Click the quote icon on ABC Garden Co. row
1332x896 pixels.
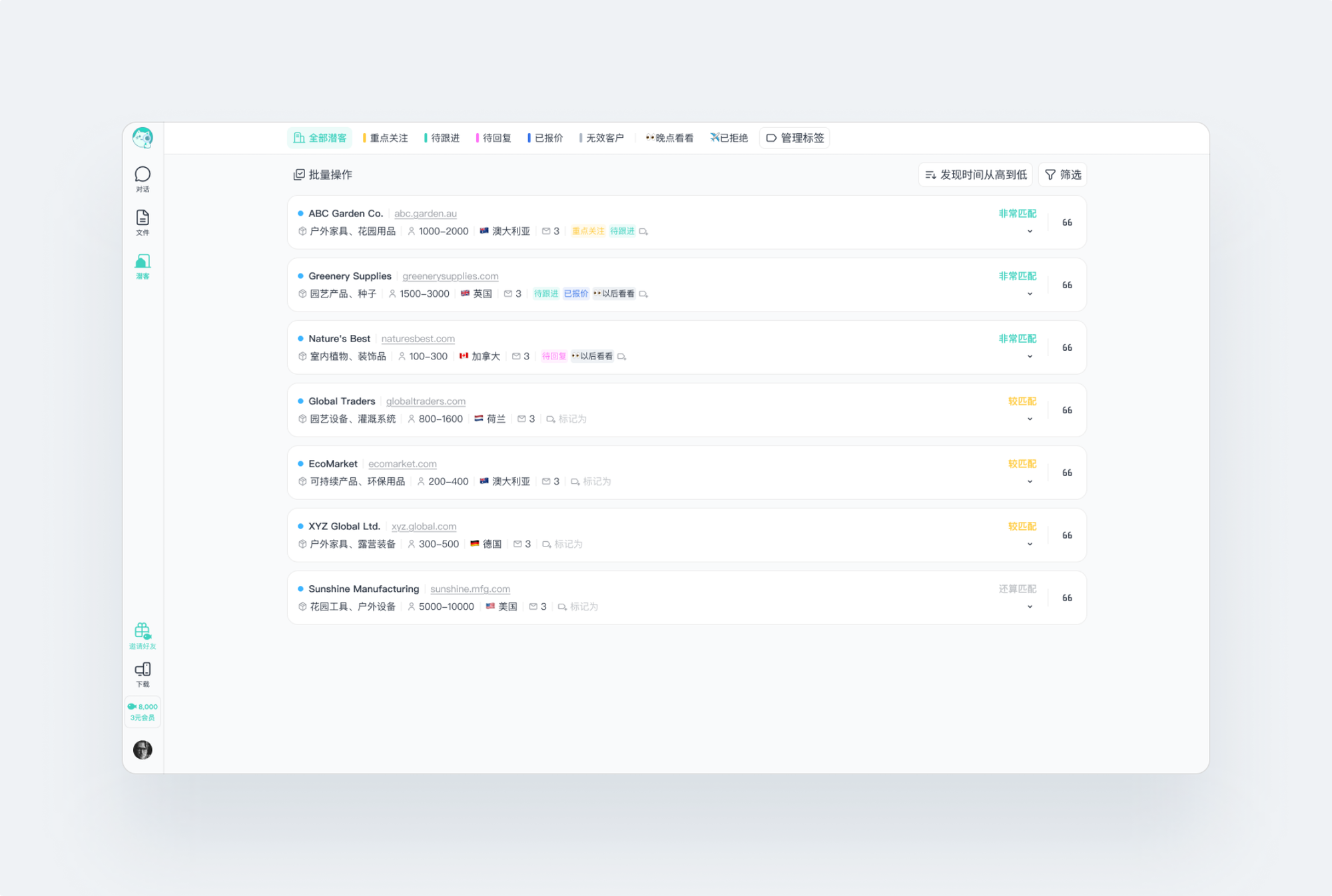[1067, 222]
